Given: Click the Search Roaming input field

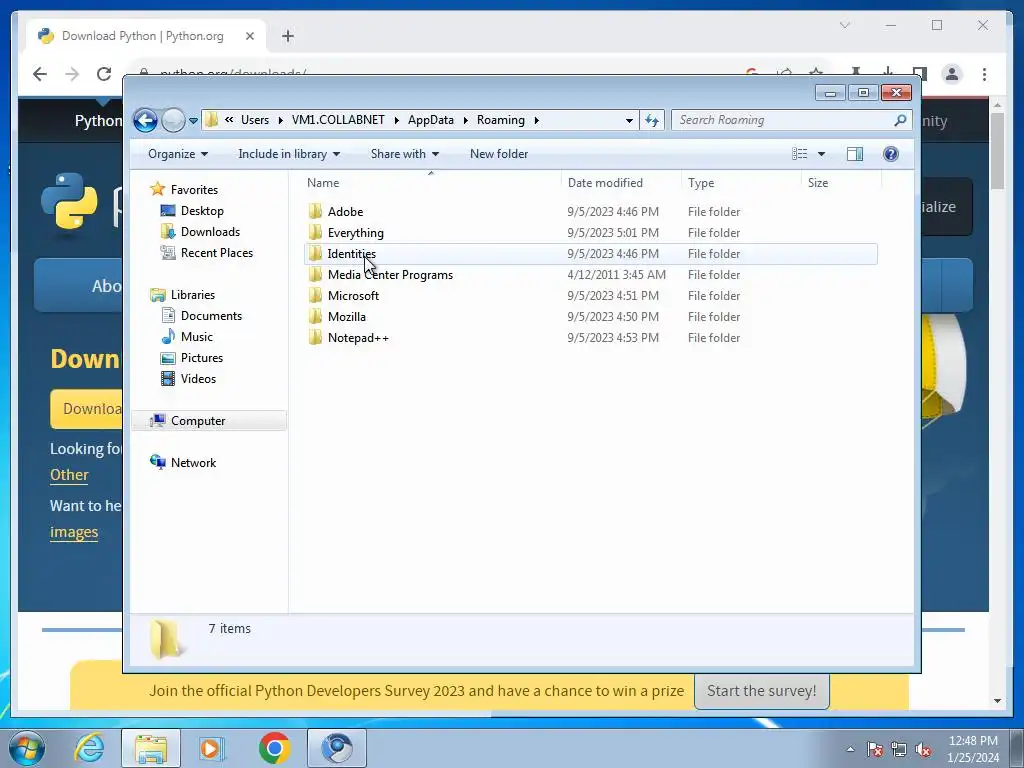Looking at the screenshot, I should pos(784,120).
